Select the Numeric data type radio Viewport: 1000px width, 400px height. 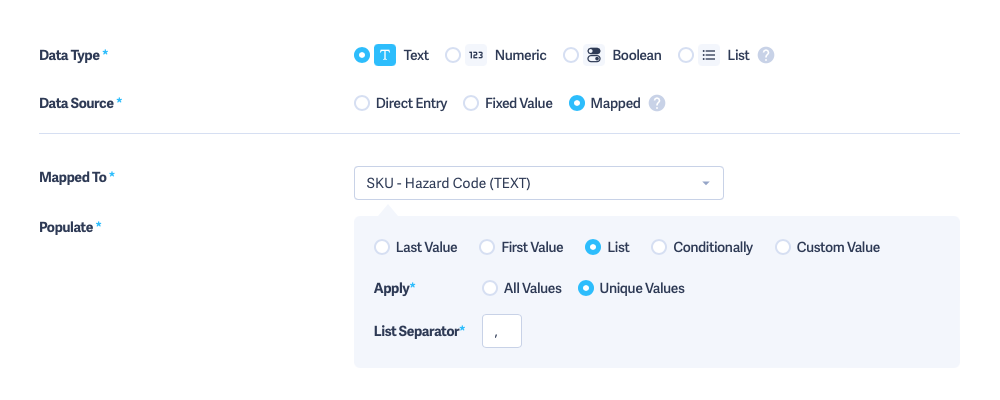pos(453,56)
